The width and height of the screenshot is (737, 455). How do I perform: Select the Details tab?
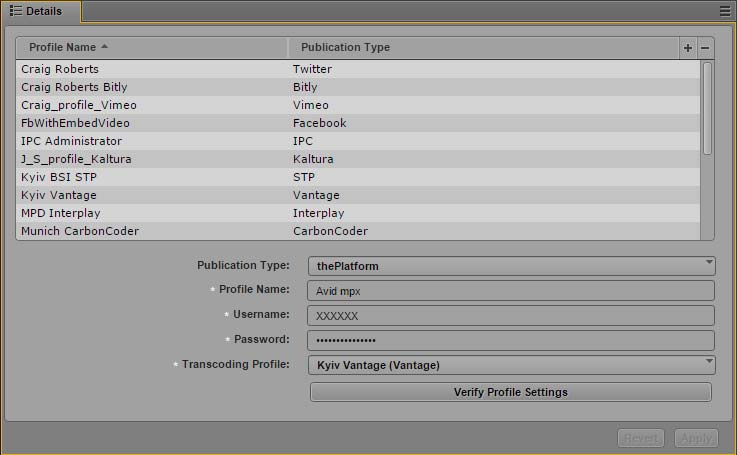click(x=40, y=11)
